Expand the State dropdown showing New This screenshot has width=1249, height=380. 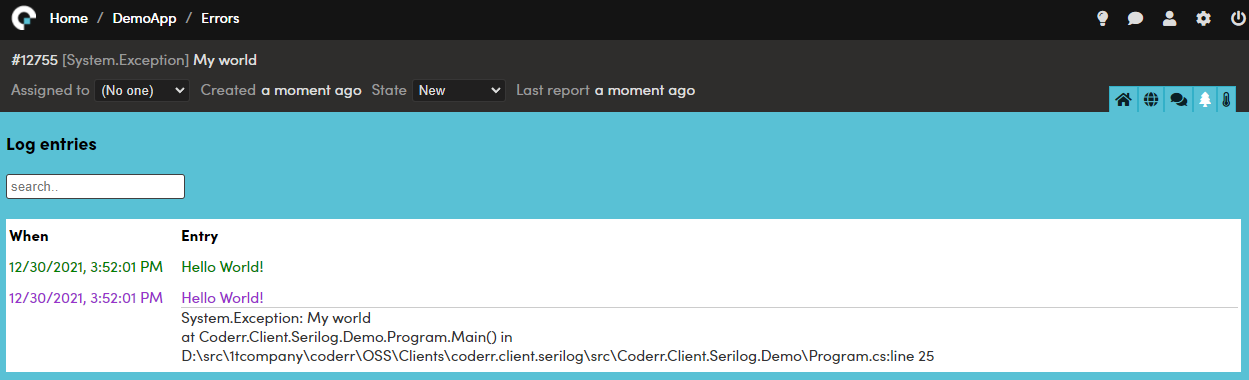459,90
